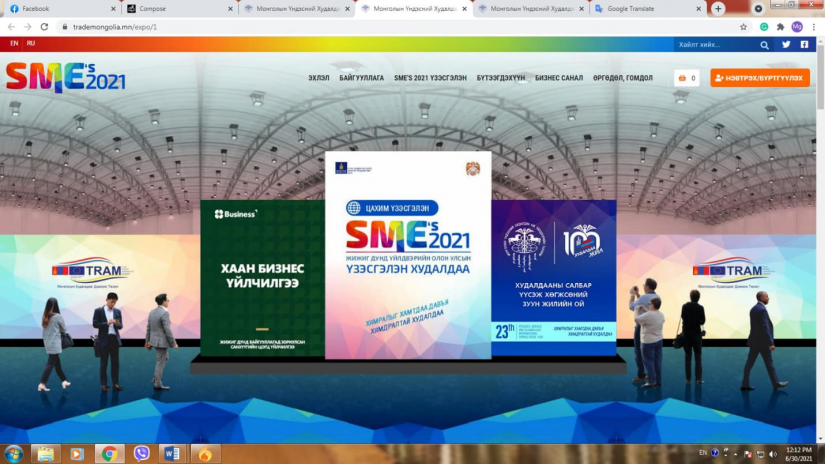Open a new browser tab
The image size is (825, 464).
click(x=718, y=8)
